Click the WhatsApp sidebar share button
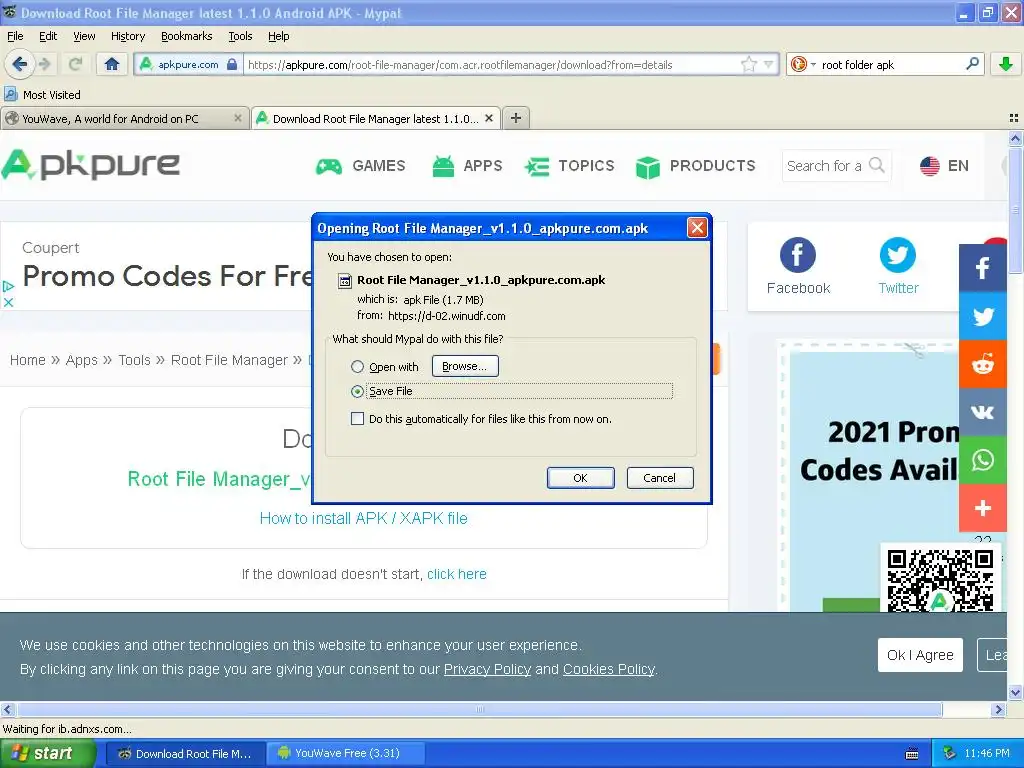The width and height of the screenshot is (1024, 768). (982, 460)
